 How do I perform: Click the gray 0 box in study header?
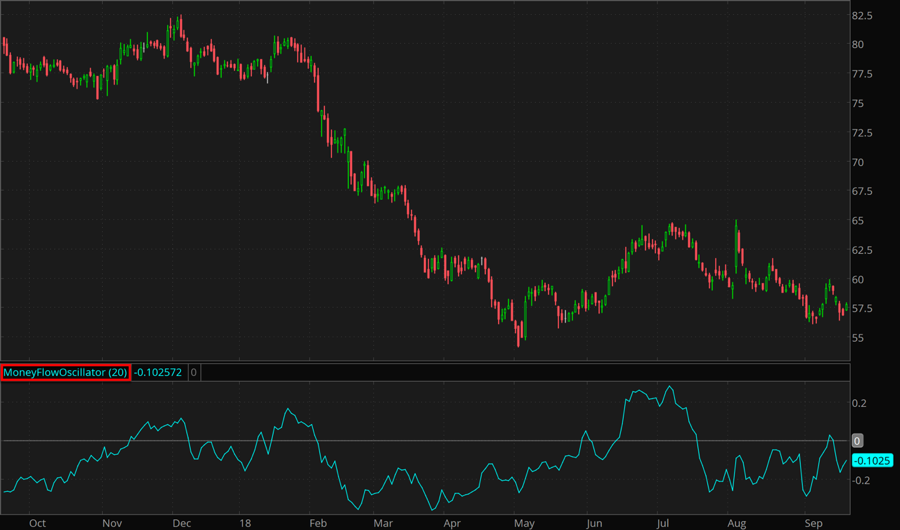193,372
